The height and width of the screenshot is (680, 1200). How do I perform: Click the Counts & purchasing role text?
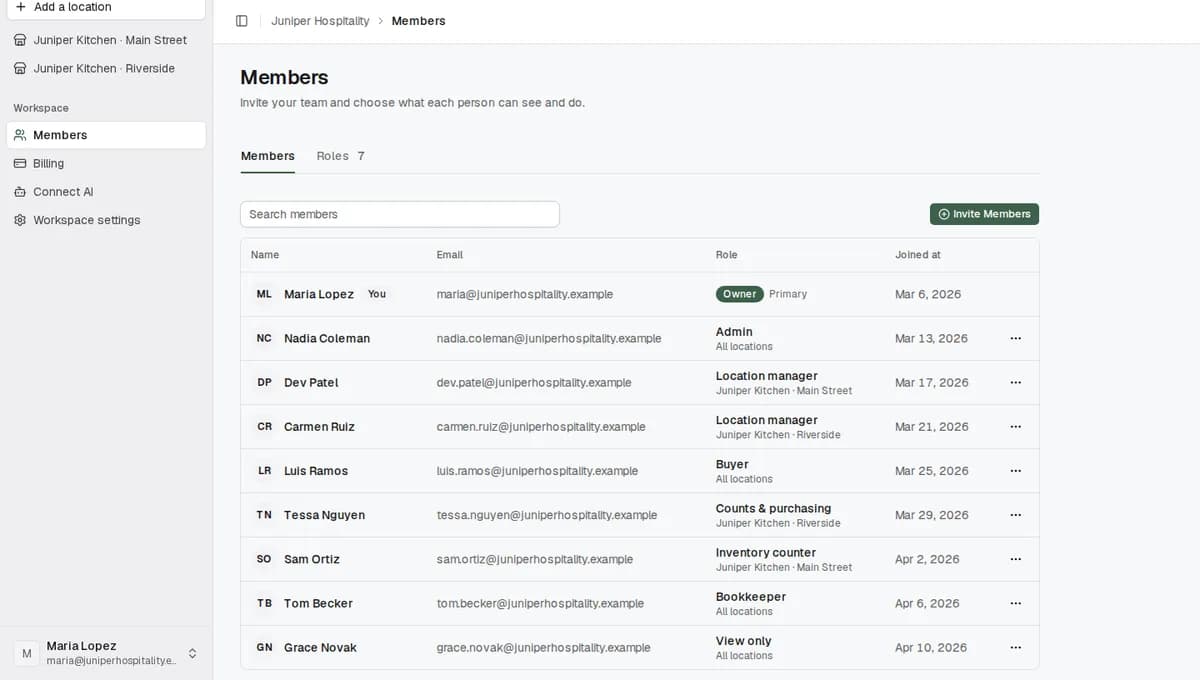pos(773,508)
